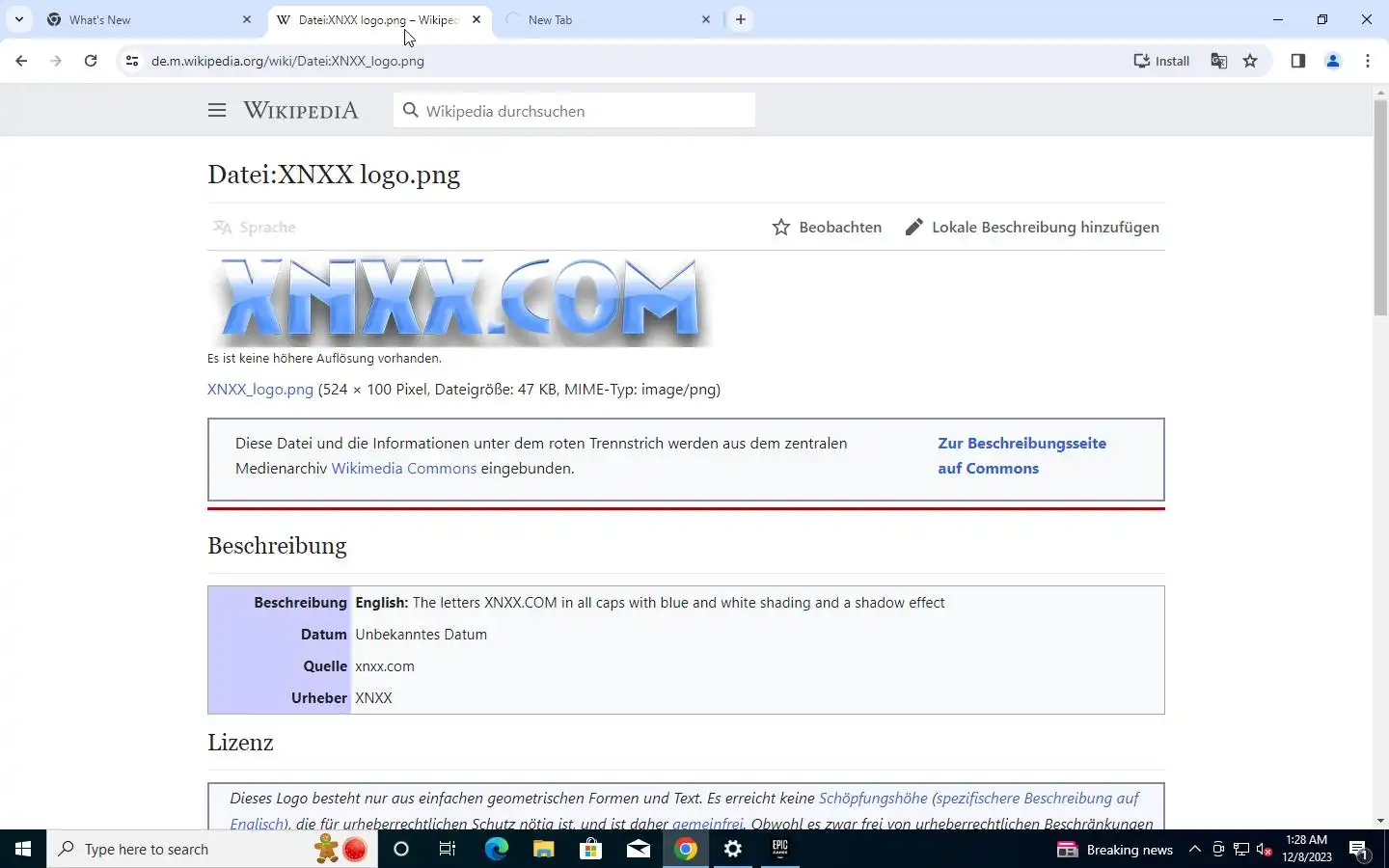
Task: Open the Schöpfungshöhe link
Action: click(873, 799)
